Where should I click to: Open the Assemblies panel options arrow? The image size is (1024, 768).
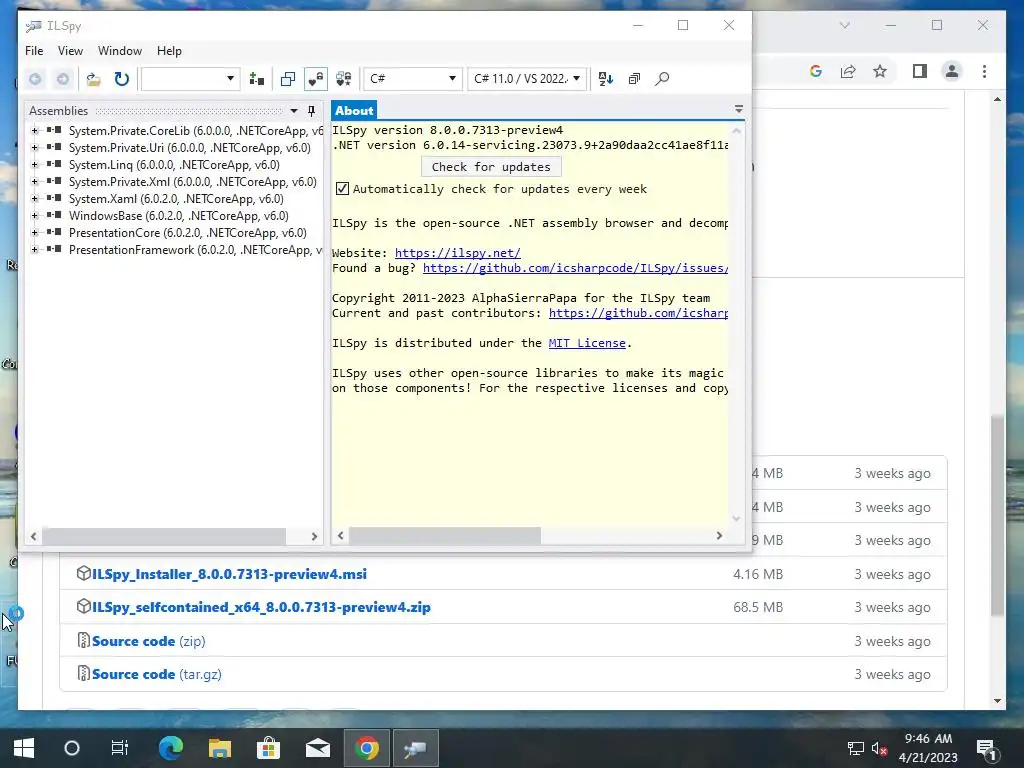coord(294,111)
